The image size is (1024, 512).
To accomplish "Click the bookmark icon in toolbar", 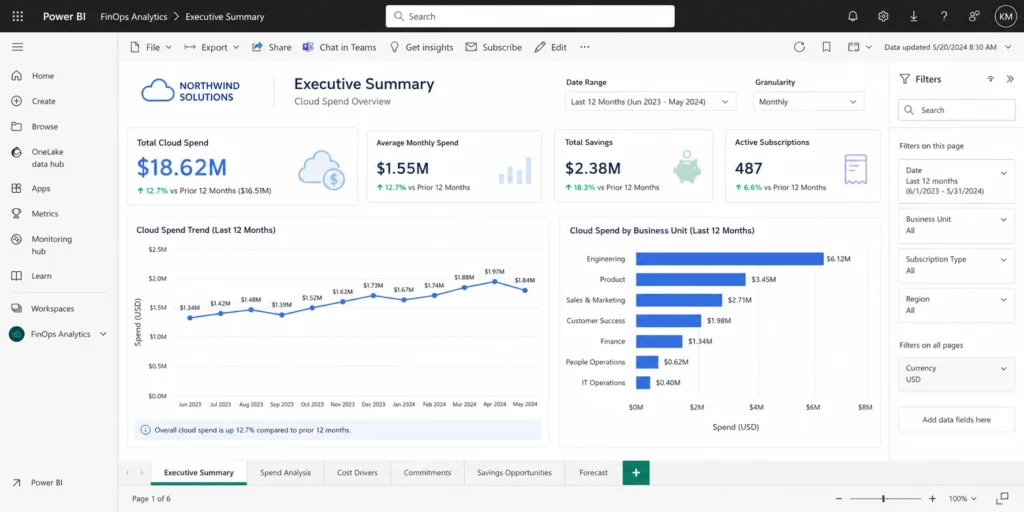I will [826, 47].
